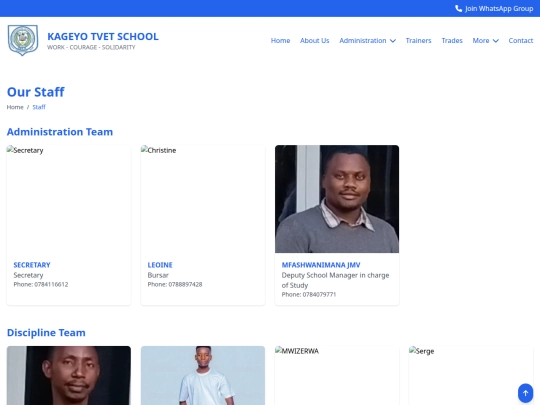Click the LEOINE name heading
The height and width of the screenshot is (405, 540).
click(160, 265)
